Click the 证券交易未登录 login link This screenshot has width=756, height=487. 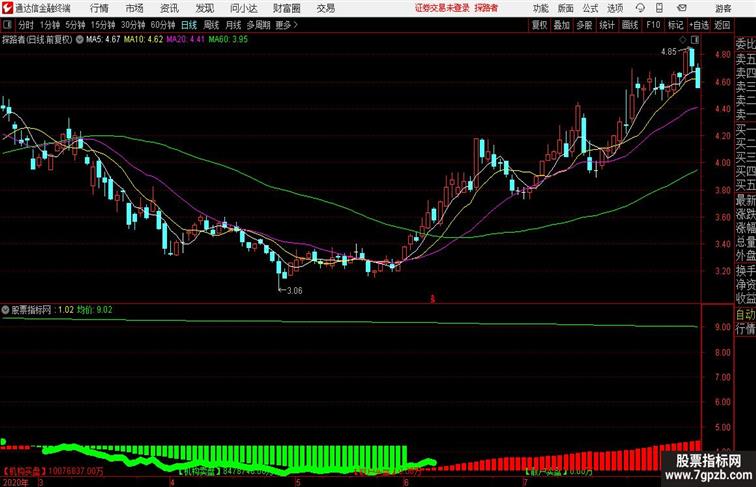[442, 8]
